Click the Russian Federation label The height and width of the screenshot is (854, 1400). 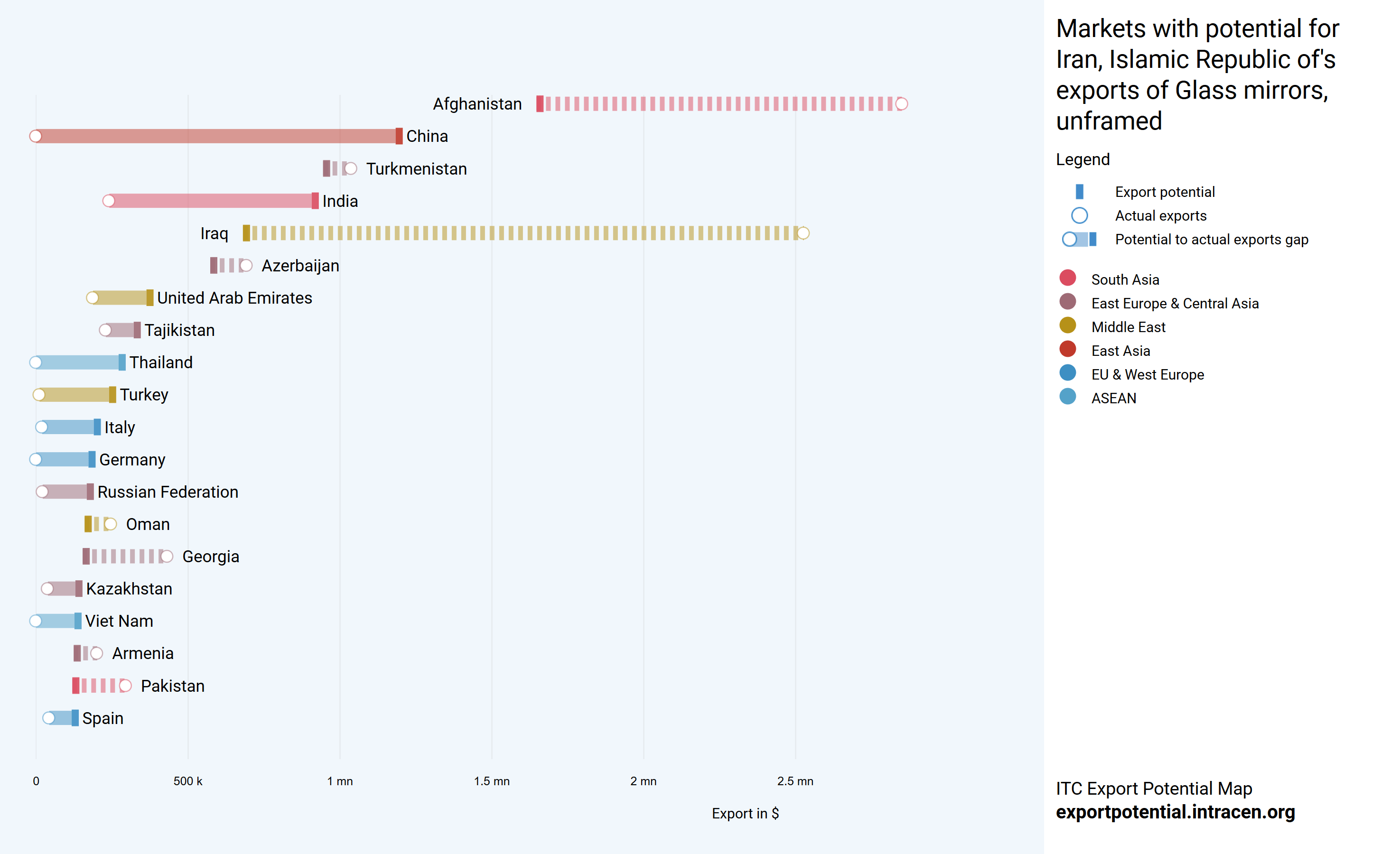(x=168, y=492)
